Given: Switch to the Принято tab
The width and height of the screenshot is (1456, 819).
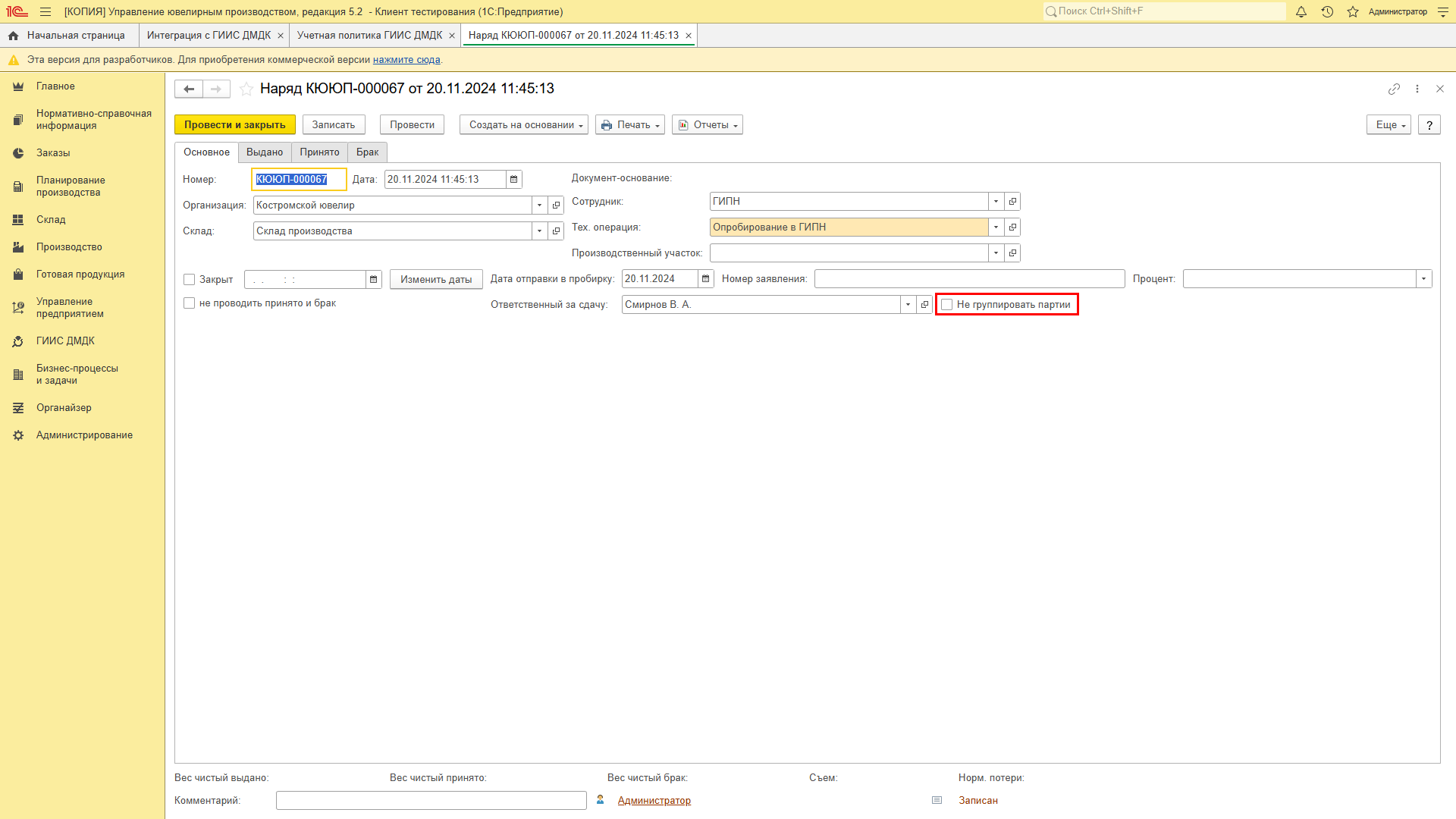Looking at the screenshot, I should click(x=319, y=152).
